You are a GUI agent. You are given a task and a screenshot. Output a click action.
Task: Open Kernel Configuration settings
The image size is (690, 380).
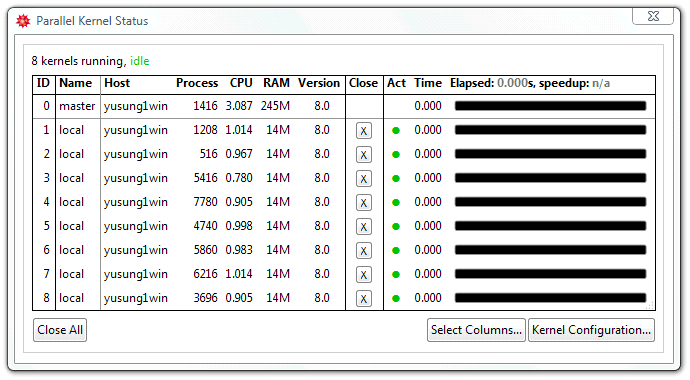[591, 330]
